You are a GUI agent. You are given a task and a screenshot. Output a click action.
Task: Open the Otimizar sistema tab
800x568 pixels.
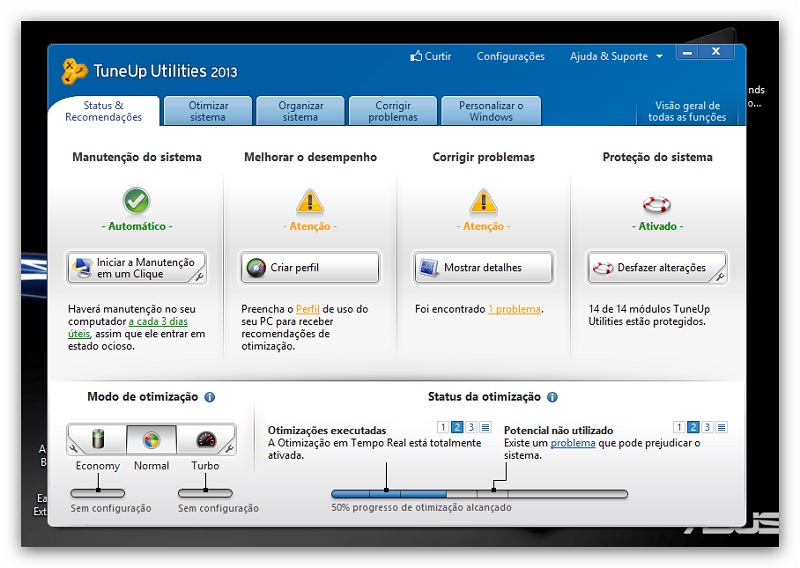pos(208,111)
